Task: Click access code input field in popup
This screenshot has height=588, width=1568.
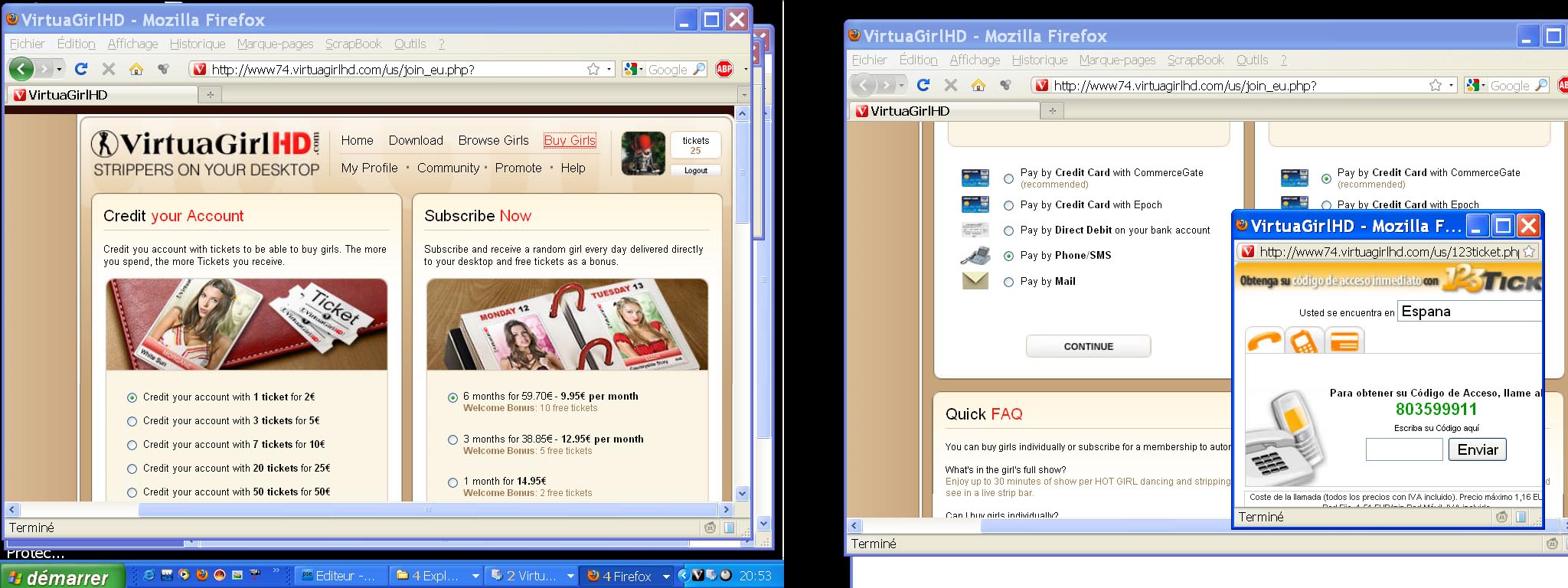Action: pyautogui.click(x=1404, y=449)
